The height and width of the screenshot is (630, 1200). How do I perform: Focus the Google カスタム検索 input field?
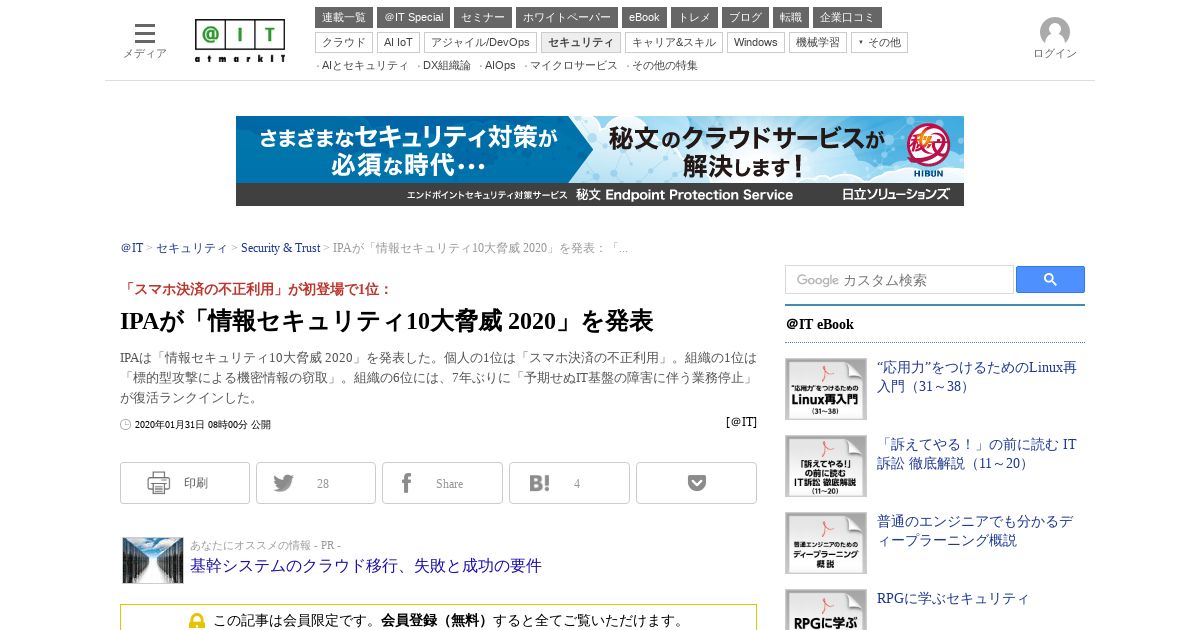[899, 280]
